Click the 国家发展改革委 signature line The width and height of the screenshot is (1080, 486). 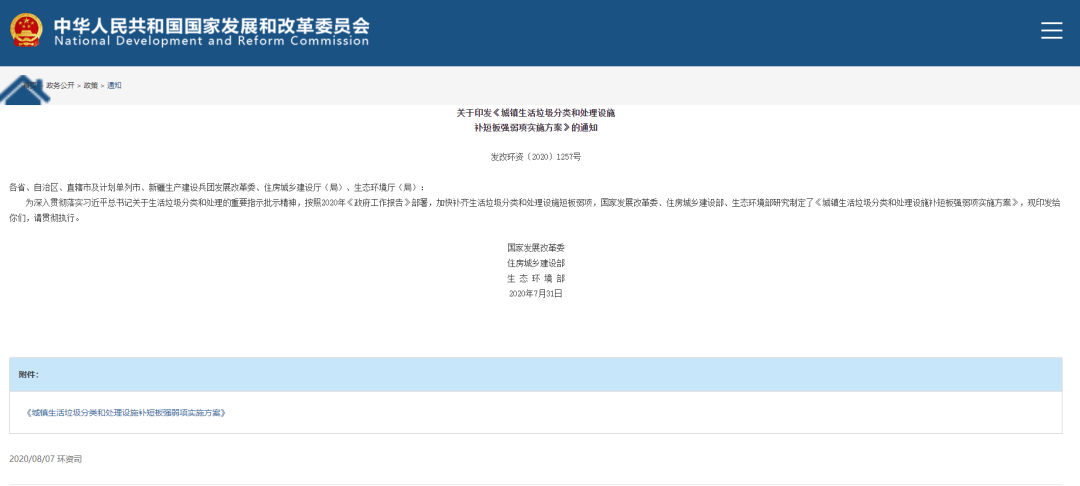[535, 247]
